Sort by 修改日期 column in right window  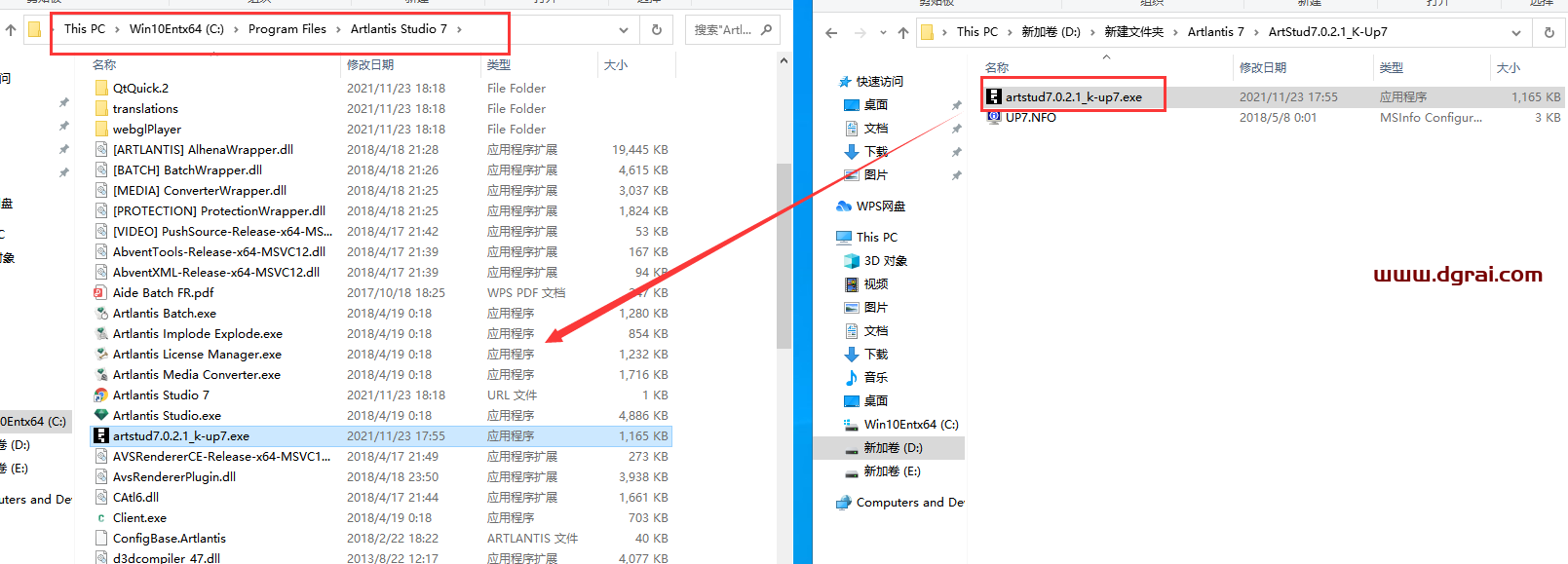click(1263, 67)
